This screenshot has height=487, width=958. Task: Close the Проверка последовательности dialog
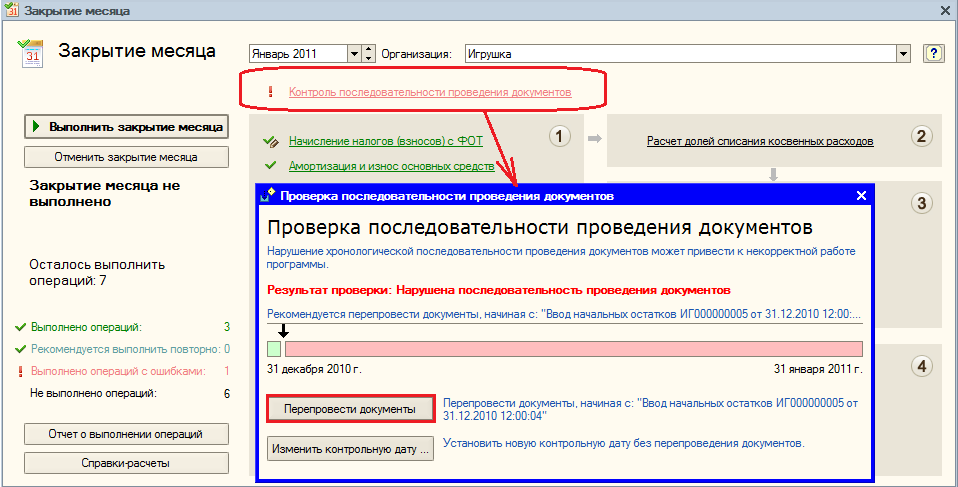click(861, 196)
